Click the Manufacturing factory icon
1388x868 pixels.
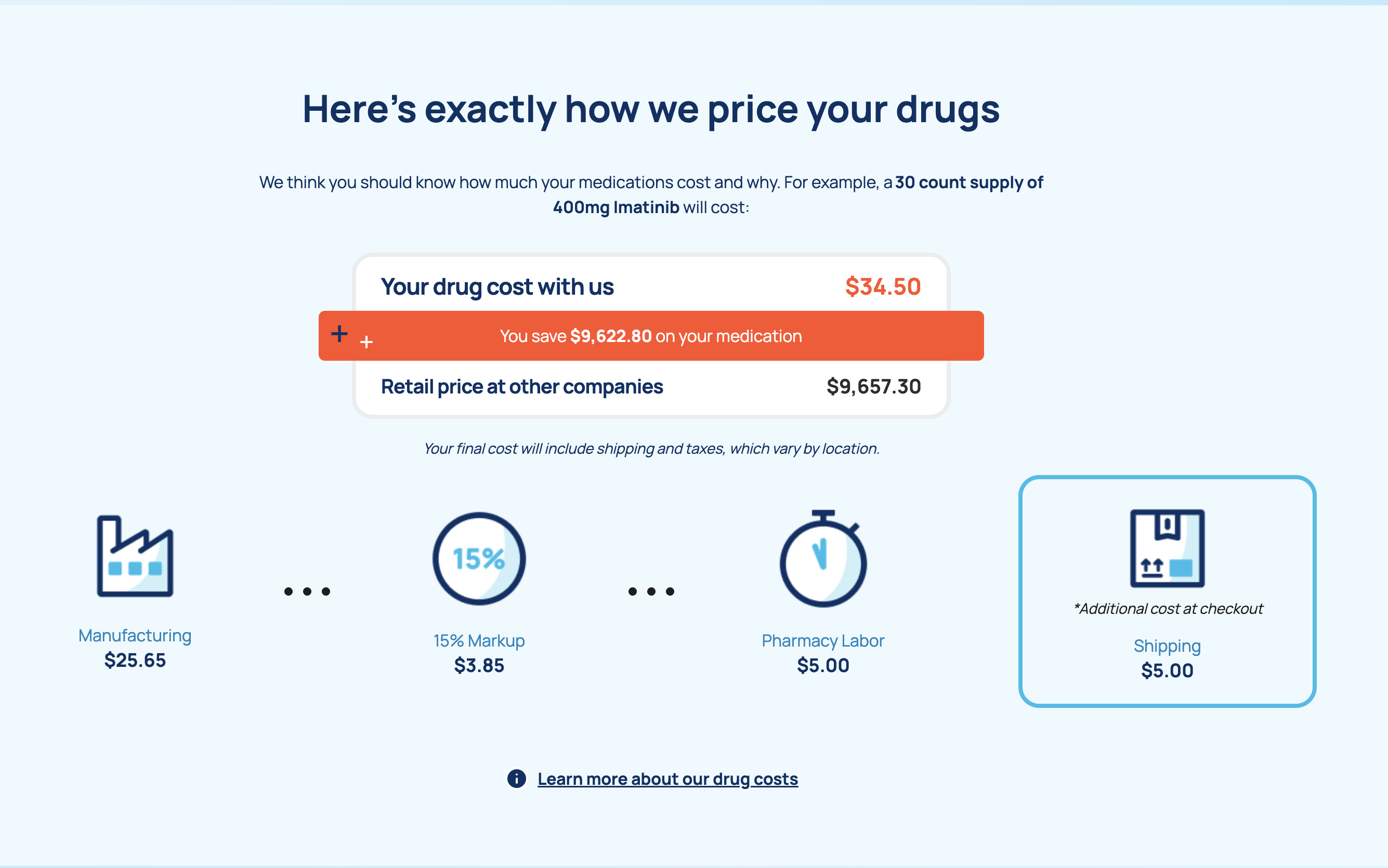coord(135,556)
